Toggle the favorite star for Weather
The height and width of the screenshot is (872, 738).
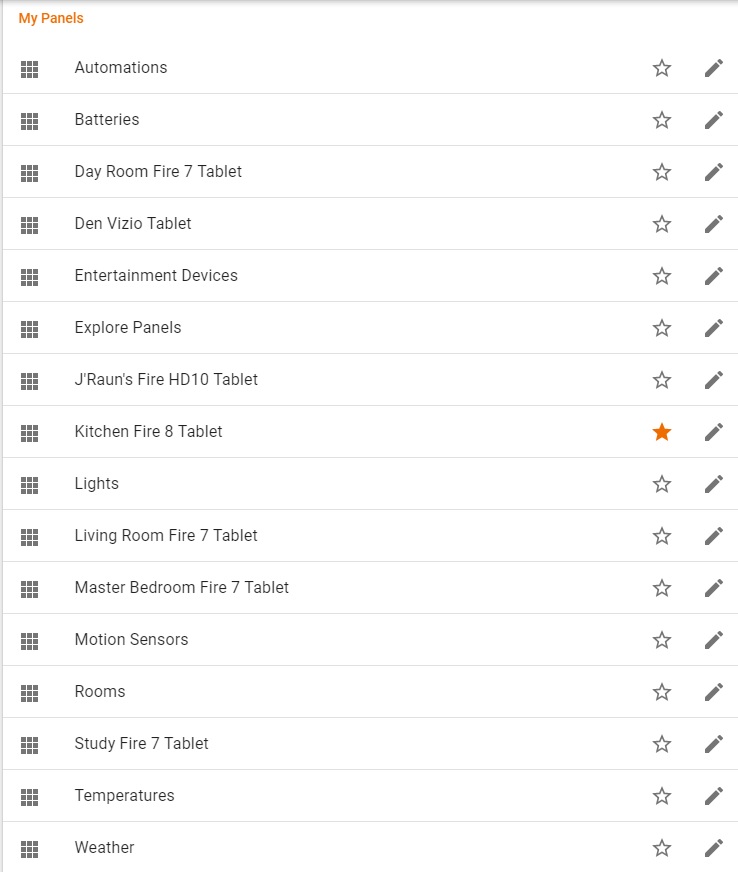click(x=661, y=848)
